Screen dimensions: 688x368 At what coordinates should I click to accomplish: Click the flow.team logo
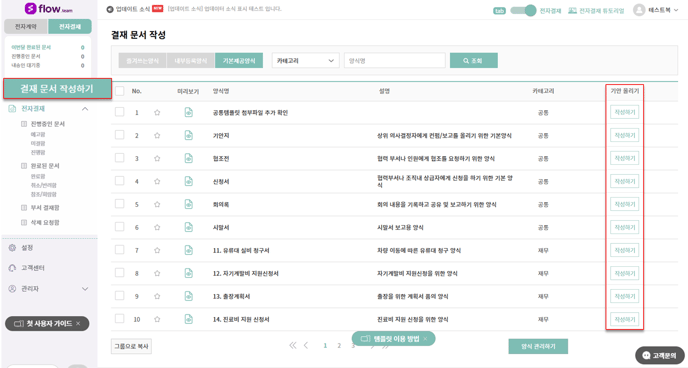pos(48,8)
